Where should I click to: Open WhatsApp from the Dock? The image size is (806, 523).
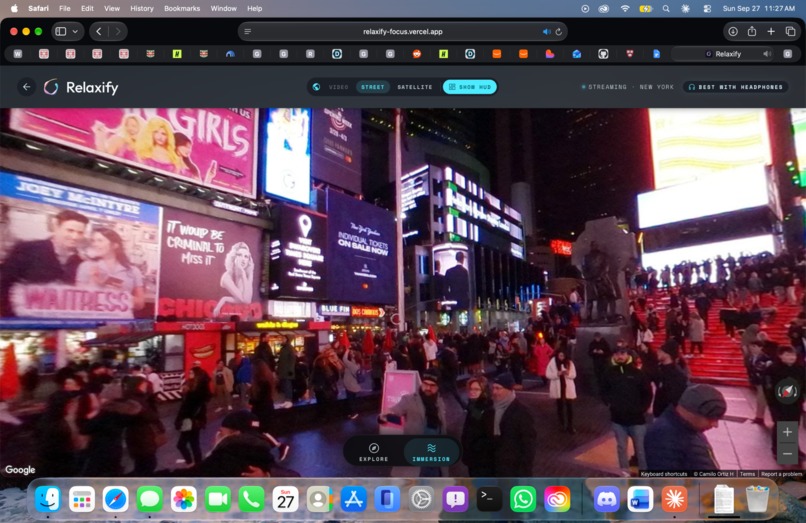click(x=523, y=499)
